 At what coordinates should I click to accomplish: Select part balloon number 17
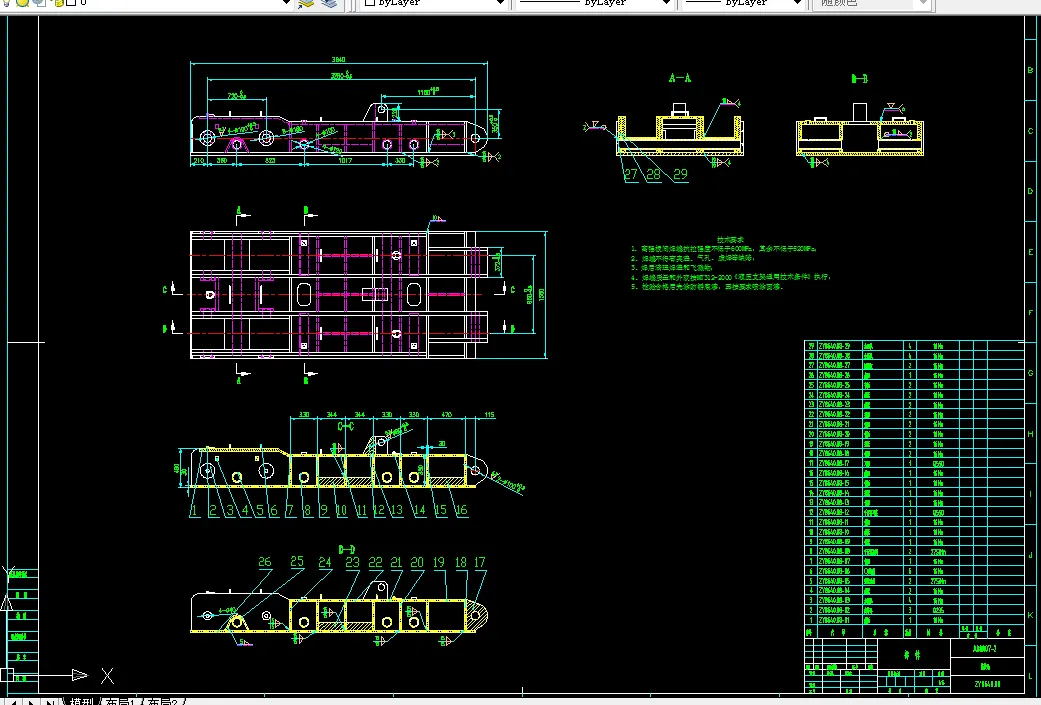(480, 563)
